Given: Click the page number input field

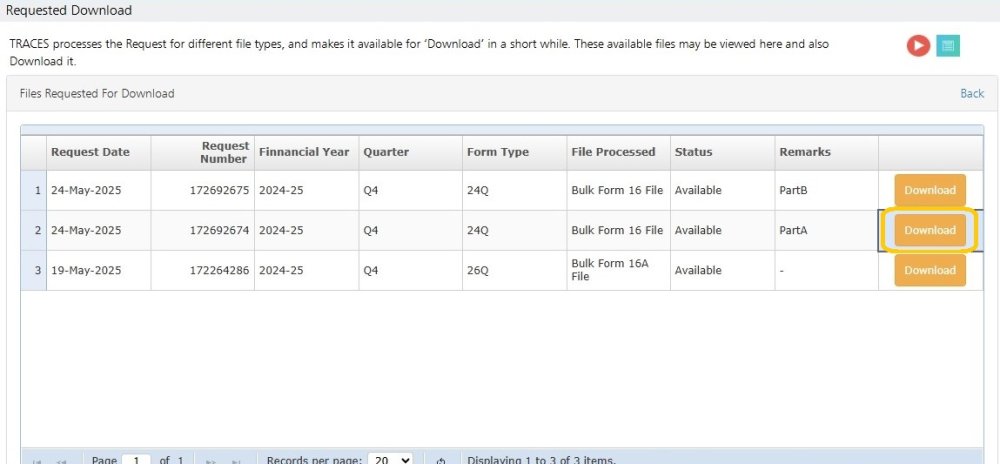Looking at the screenshot, I should tap(136, 460).
